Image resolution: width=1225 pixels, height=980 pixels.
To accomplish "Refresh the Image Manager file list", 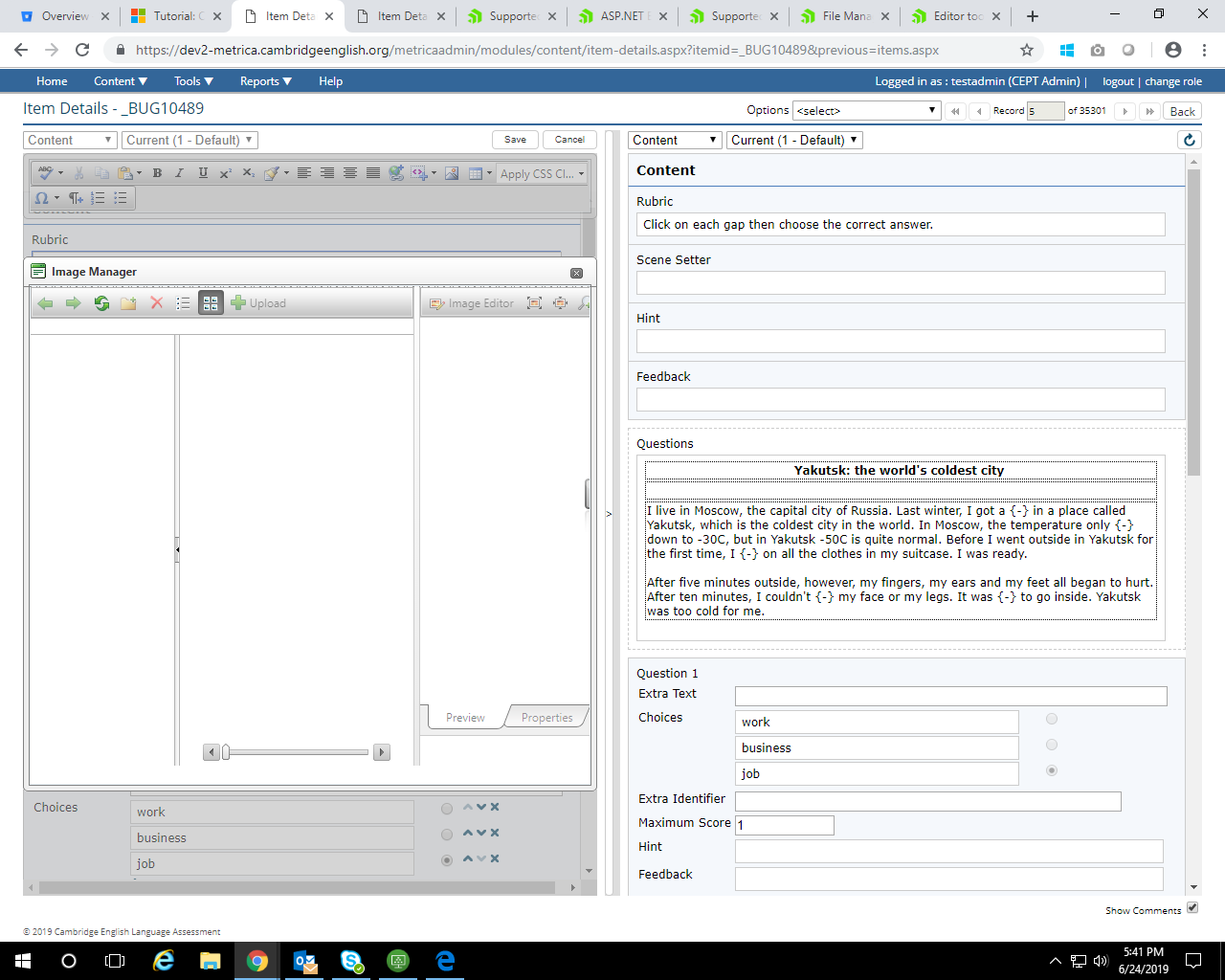I will [101, 303].
